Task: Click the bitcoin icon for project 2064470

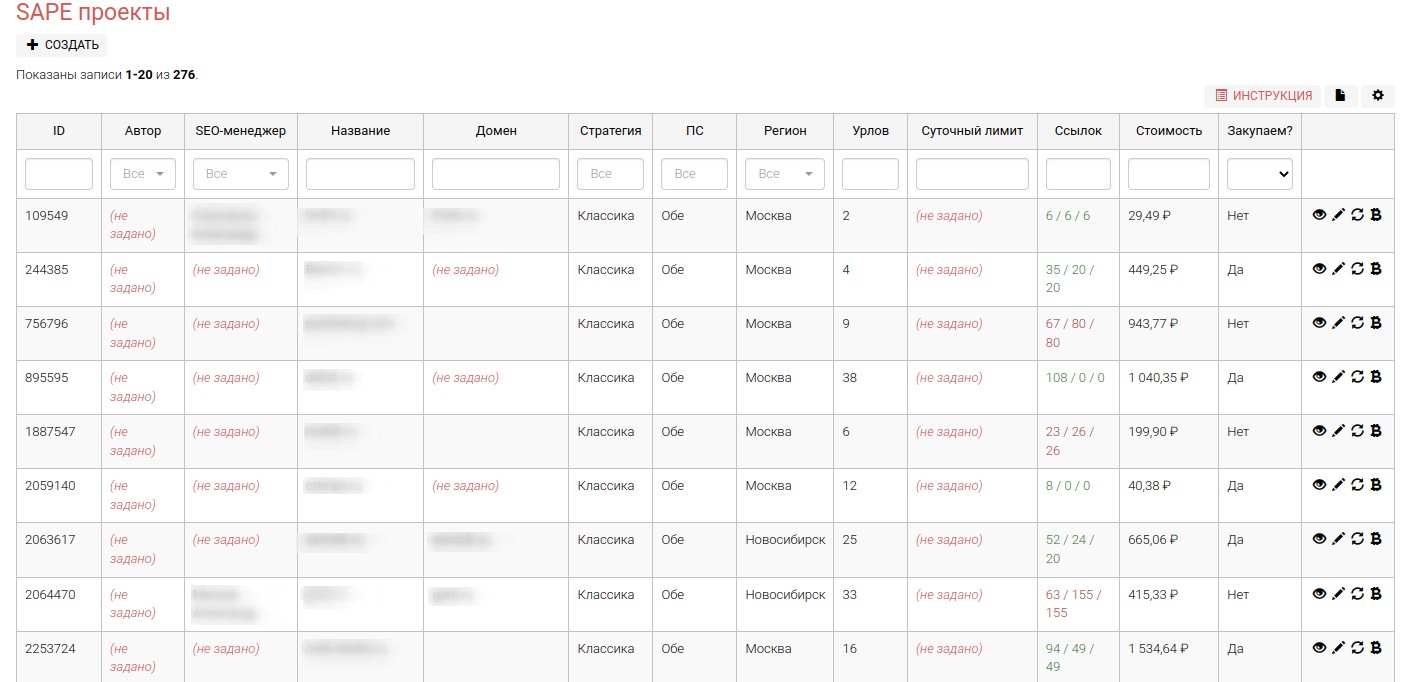Action: coord(1376,594)
